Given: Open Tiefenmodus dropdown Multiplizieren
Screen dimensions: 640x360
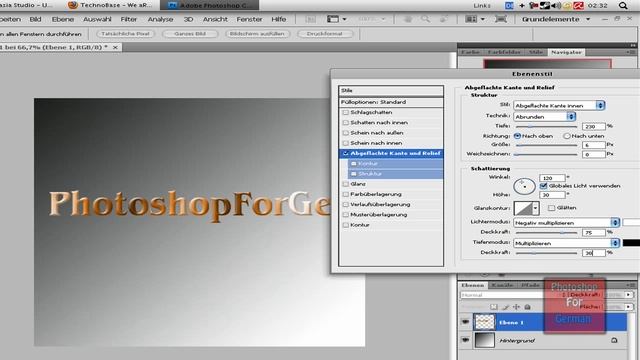Looking at the screenshot, I should point(567,243).
